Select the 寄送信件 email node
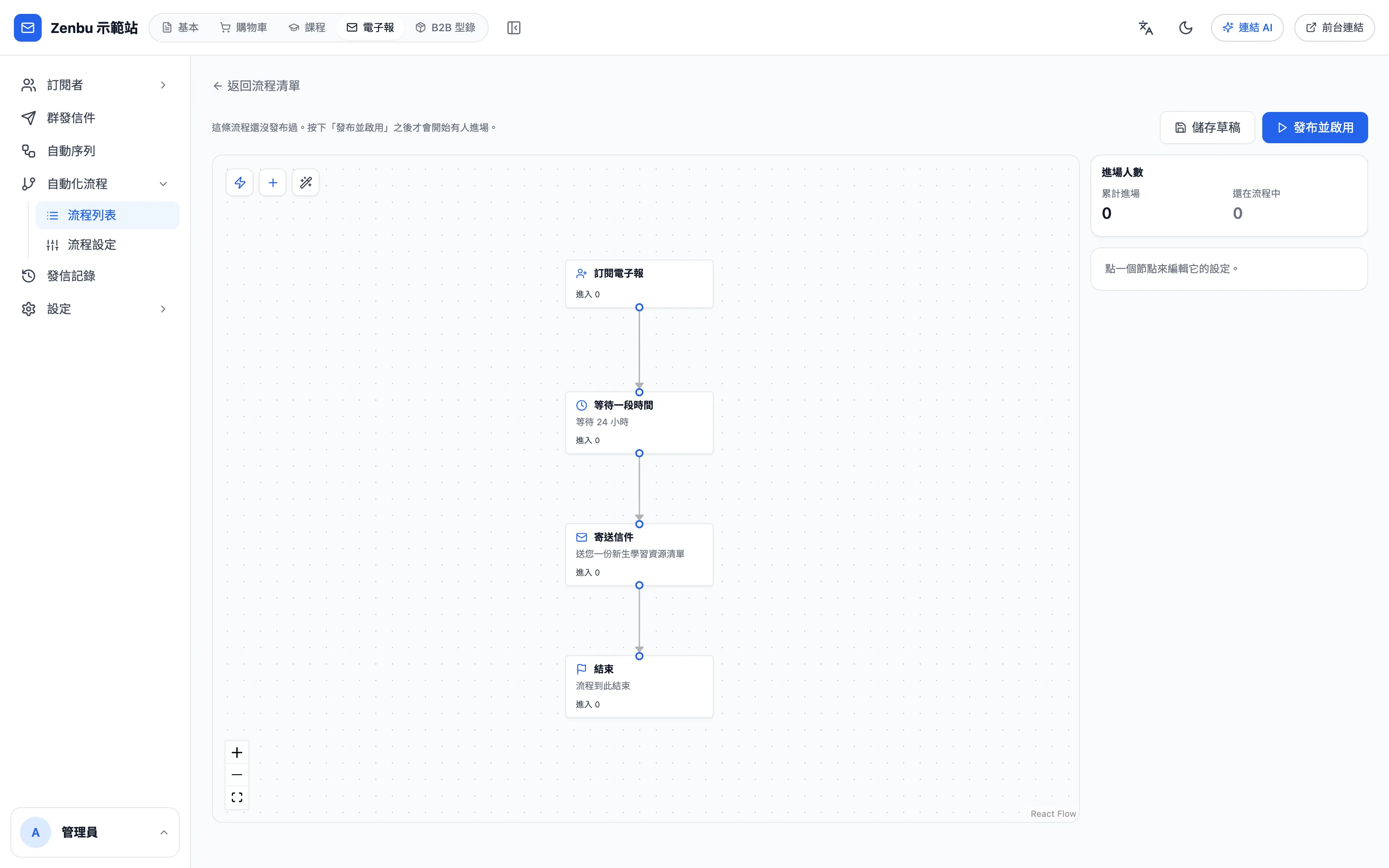This screenshot has width=1389, height=868. click(x=639, y=555)
